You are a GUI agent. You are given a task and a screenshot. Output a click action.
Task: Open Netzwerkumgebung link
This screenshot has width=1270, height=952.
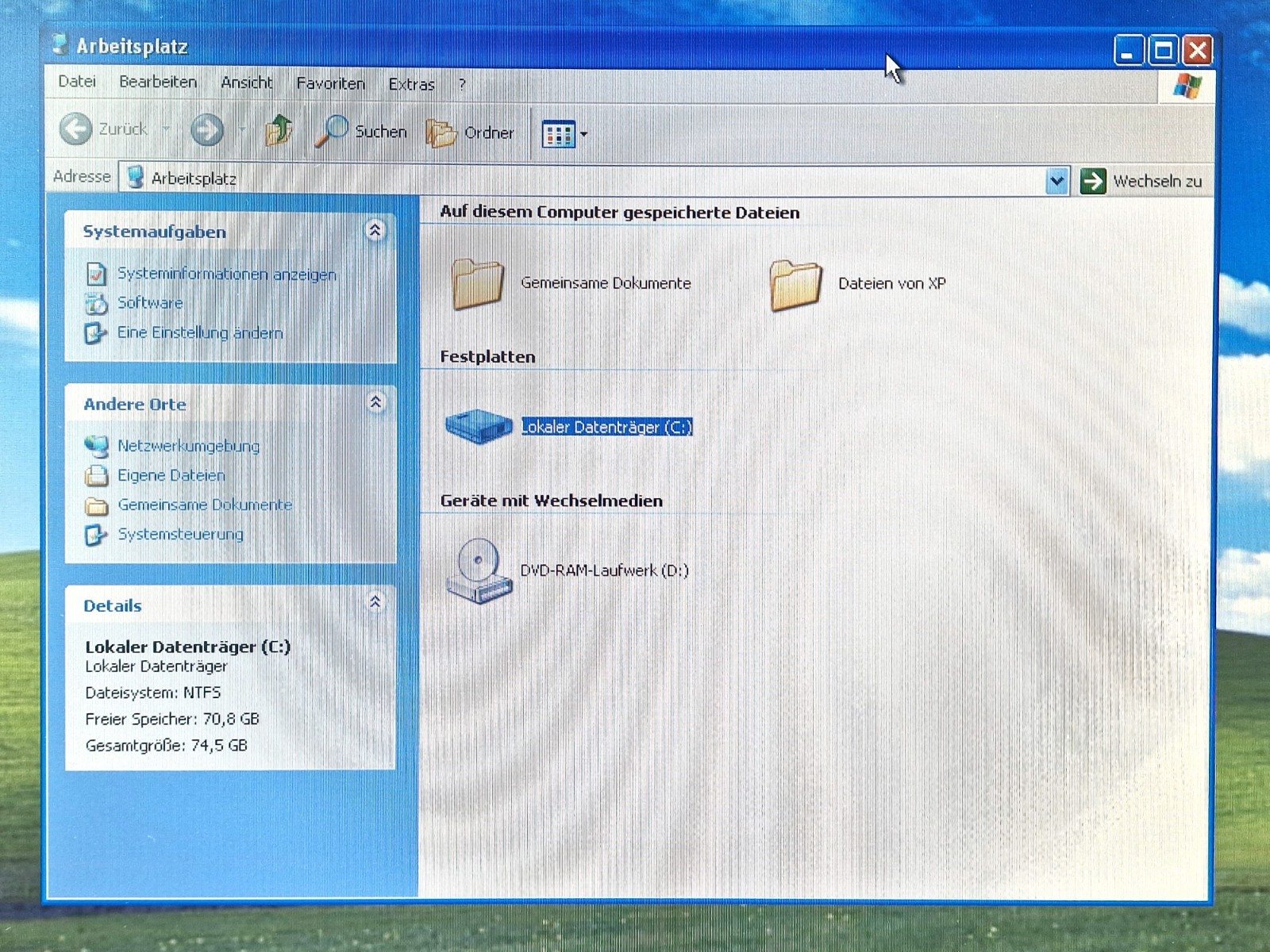point(189,446)
